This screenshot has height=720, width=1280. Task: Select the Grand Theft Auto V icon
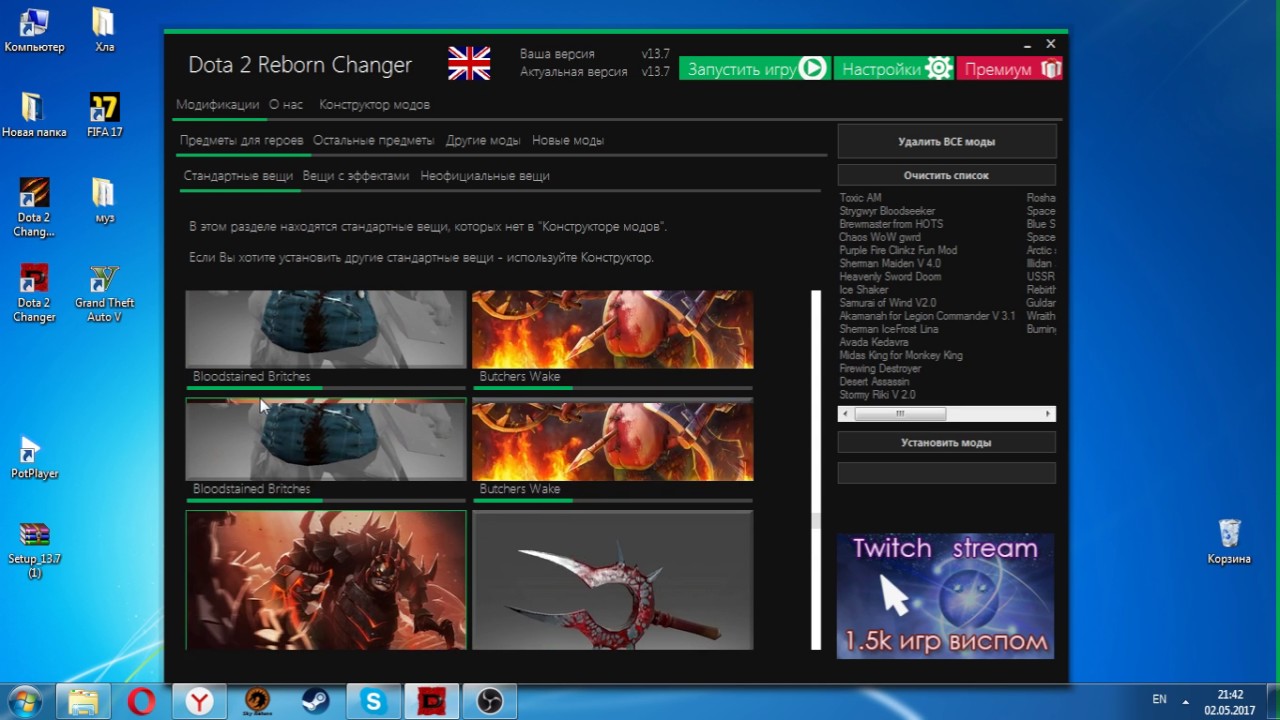coord(104,293)
